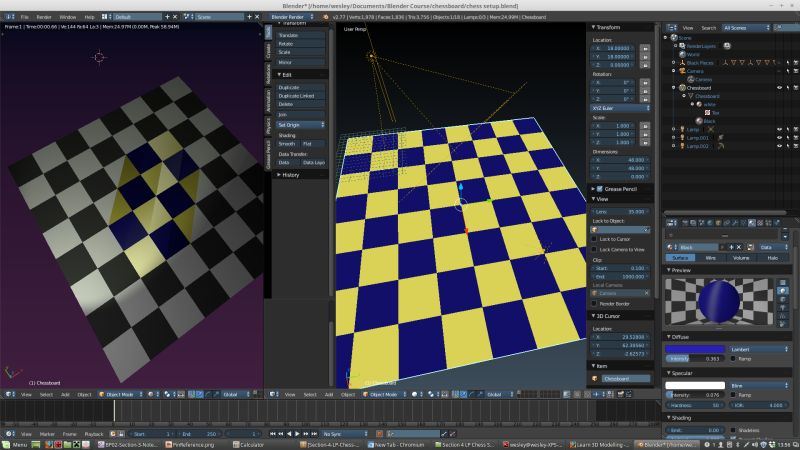The width and height of the screenshot is (800, 450).
Task: Open the Blender Render engine dropdown
Action: [292, 17]
